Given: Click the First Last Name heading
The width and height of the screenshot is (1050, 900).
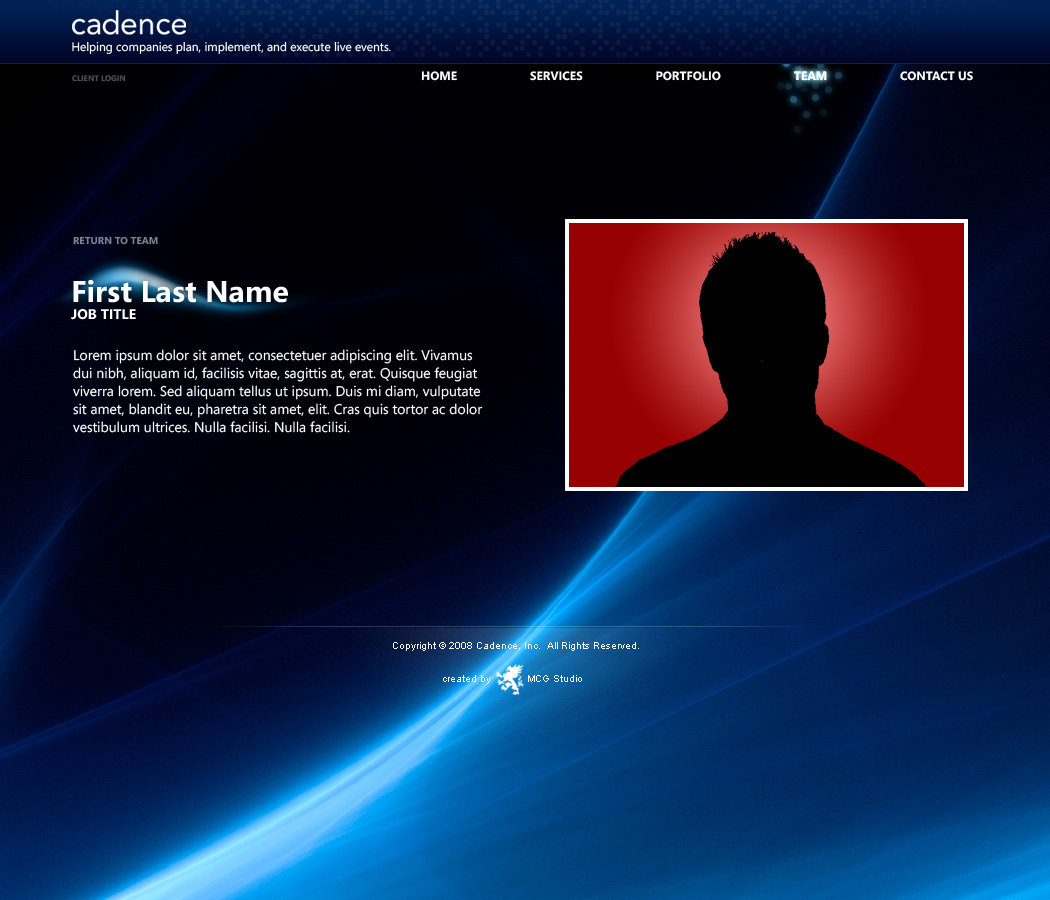Looking at the screenshot, I should click(x=180, y=292).
